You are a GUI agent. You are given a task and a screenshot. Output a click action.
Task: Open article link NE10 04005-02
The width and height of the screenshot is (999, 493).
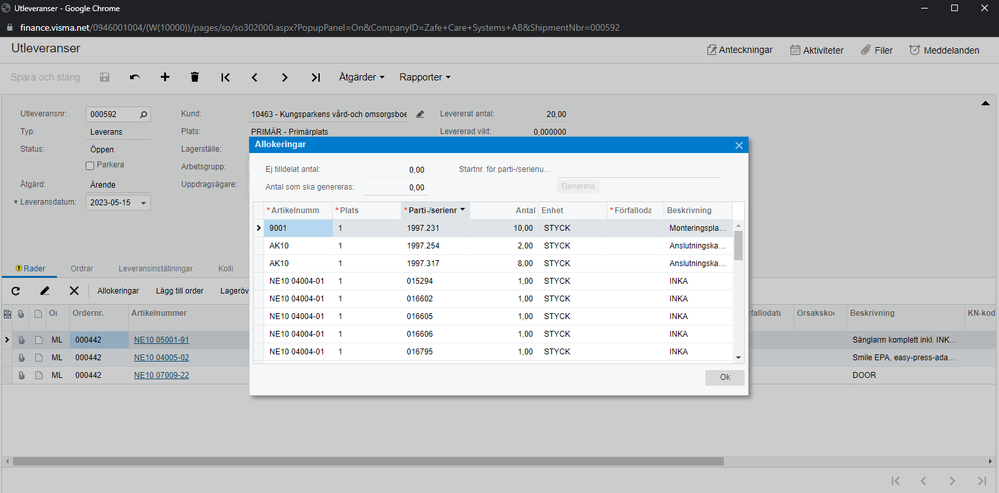[161, 358]
